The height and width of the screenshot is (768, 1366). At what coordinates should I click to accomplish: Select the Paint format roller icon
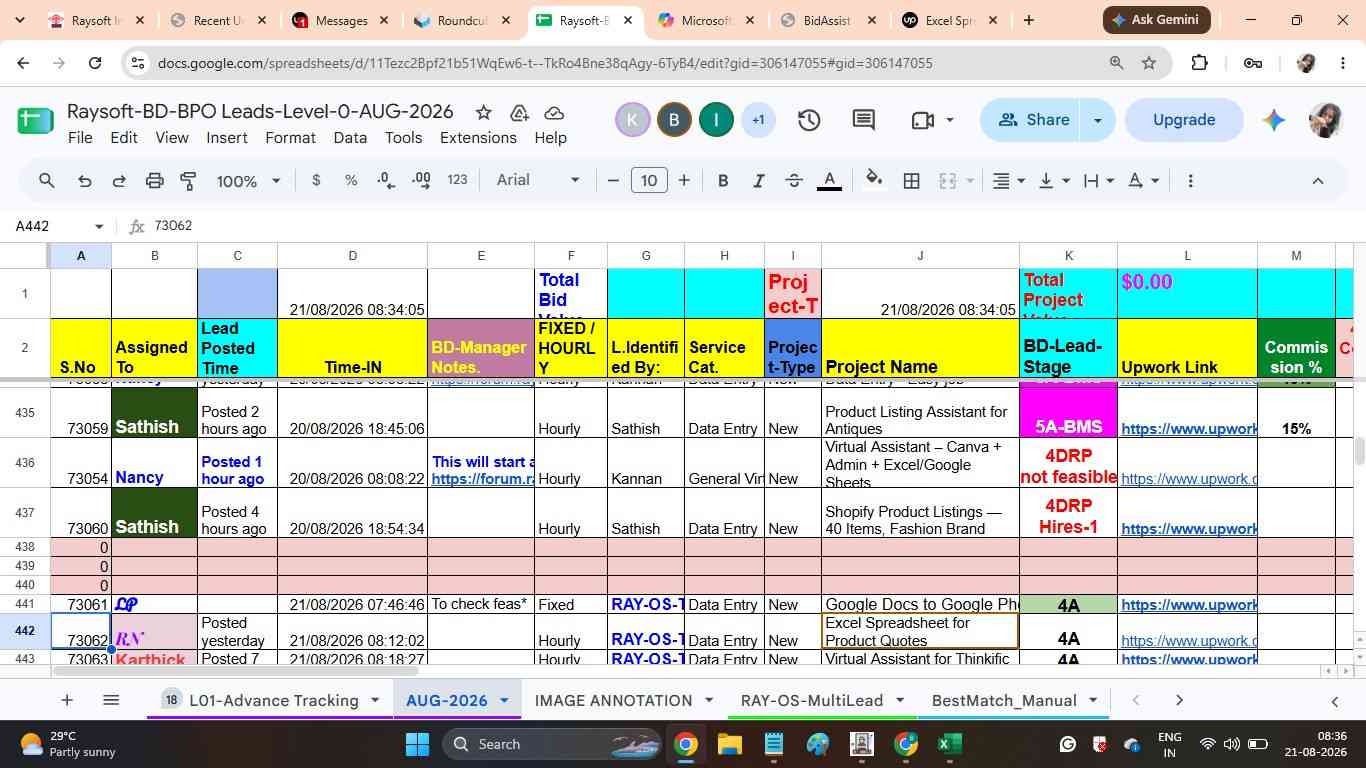188,181
